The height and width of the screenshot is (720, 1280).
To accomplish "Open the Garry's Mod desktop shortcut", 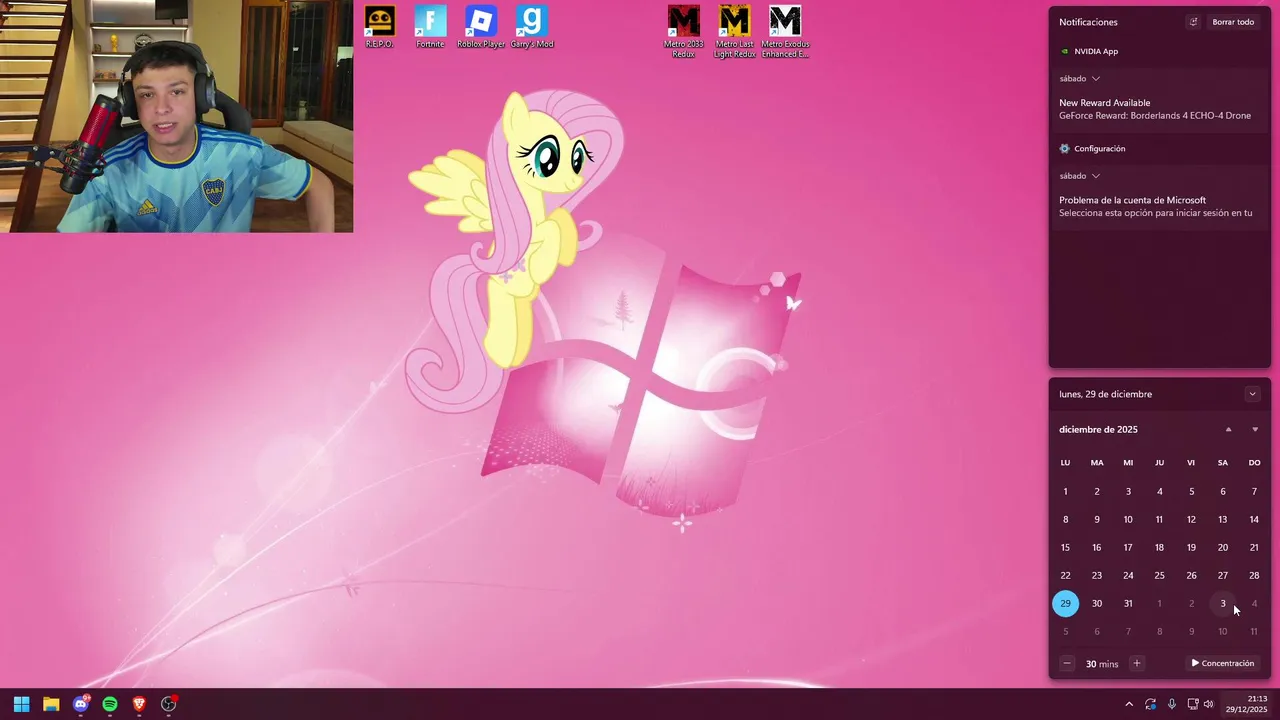I will pos(532,27).
